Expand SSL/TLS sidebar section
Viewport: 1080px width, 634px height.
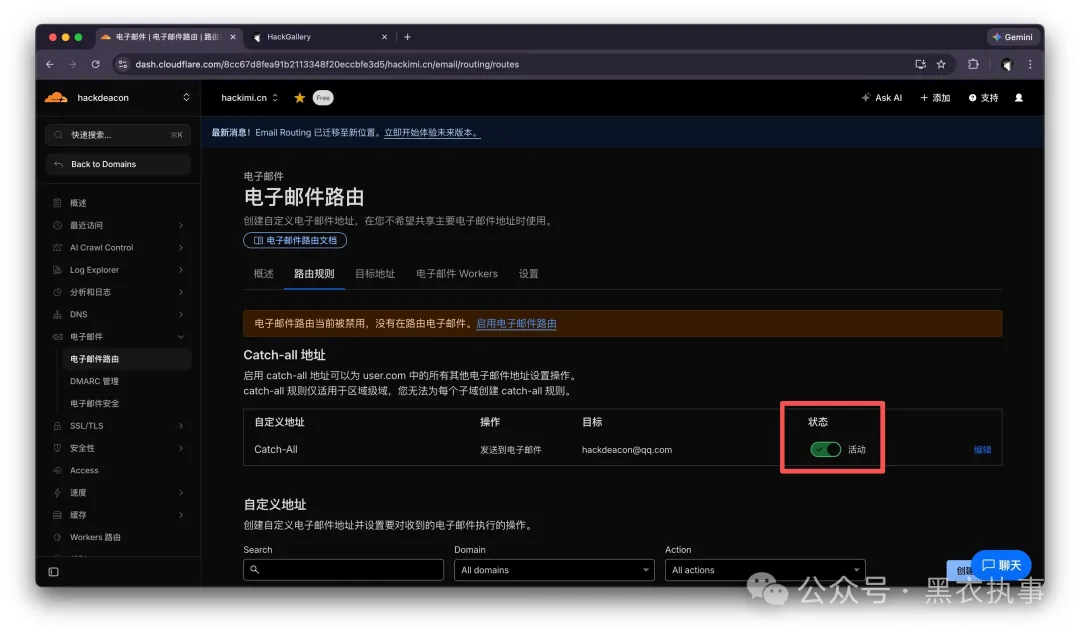click(118, 425)
